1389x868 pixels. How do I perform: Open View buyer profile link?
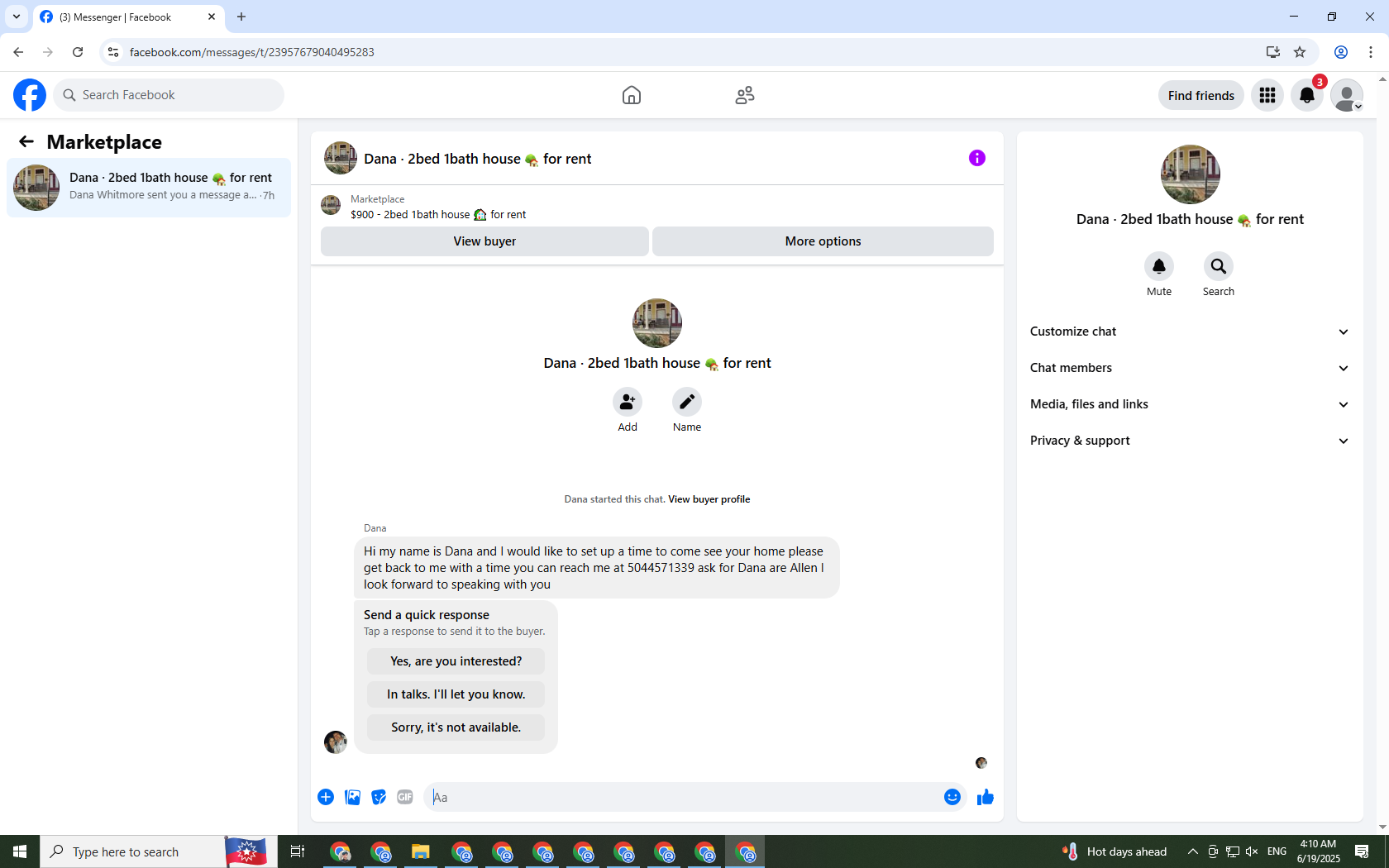[x=709, y=499]
